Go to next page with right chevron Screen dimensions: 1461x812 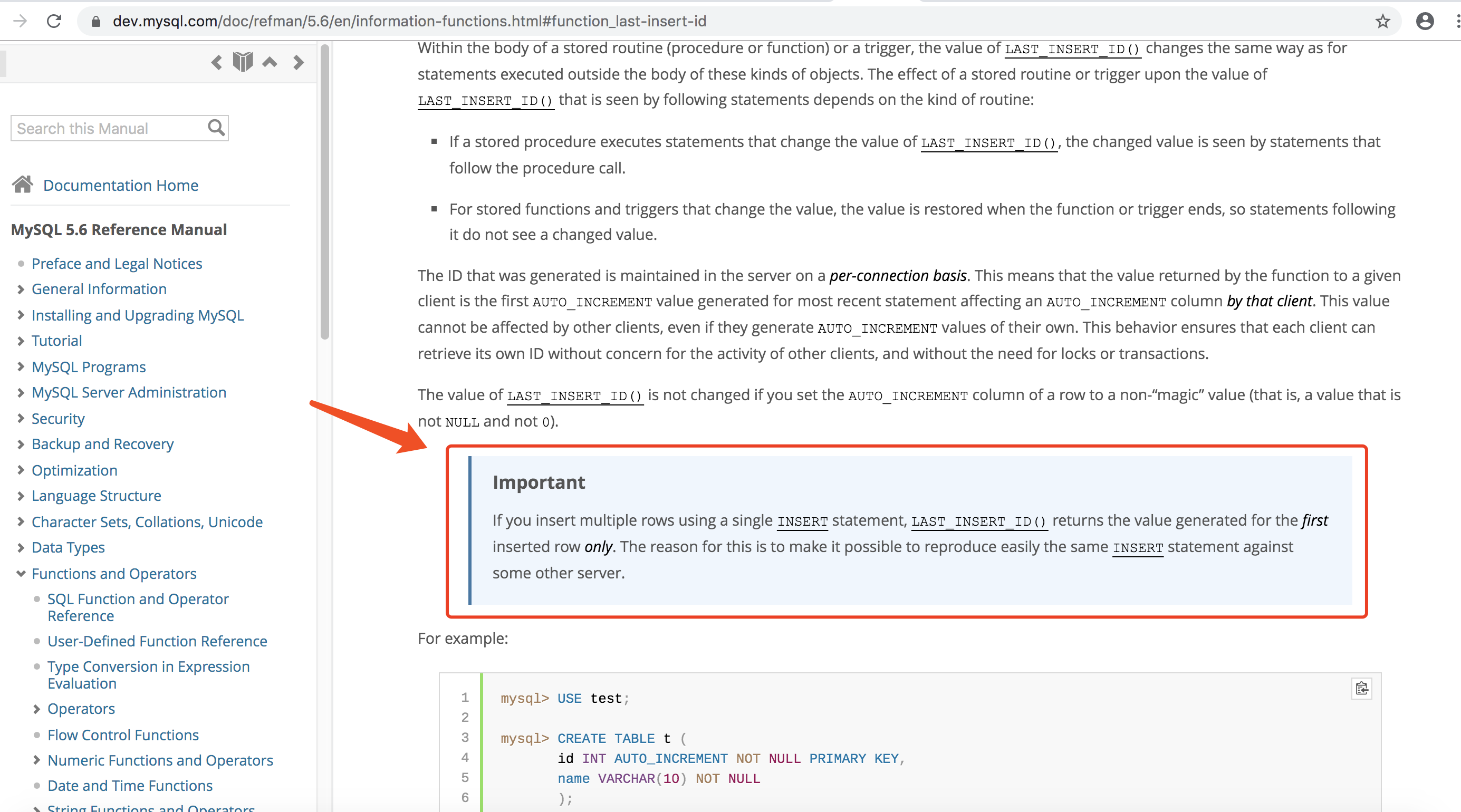[x=299, y=62]
